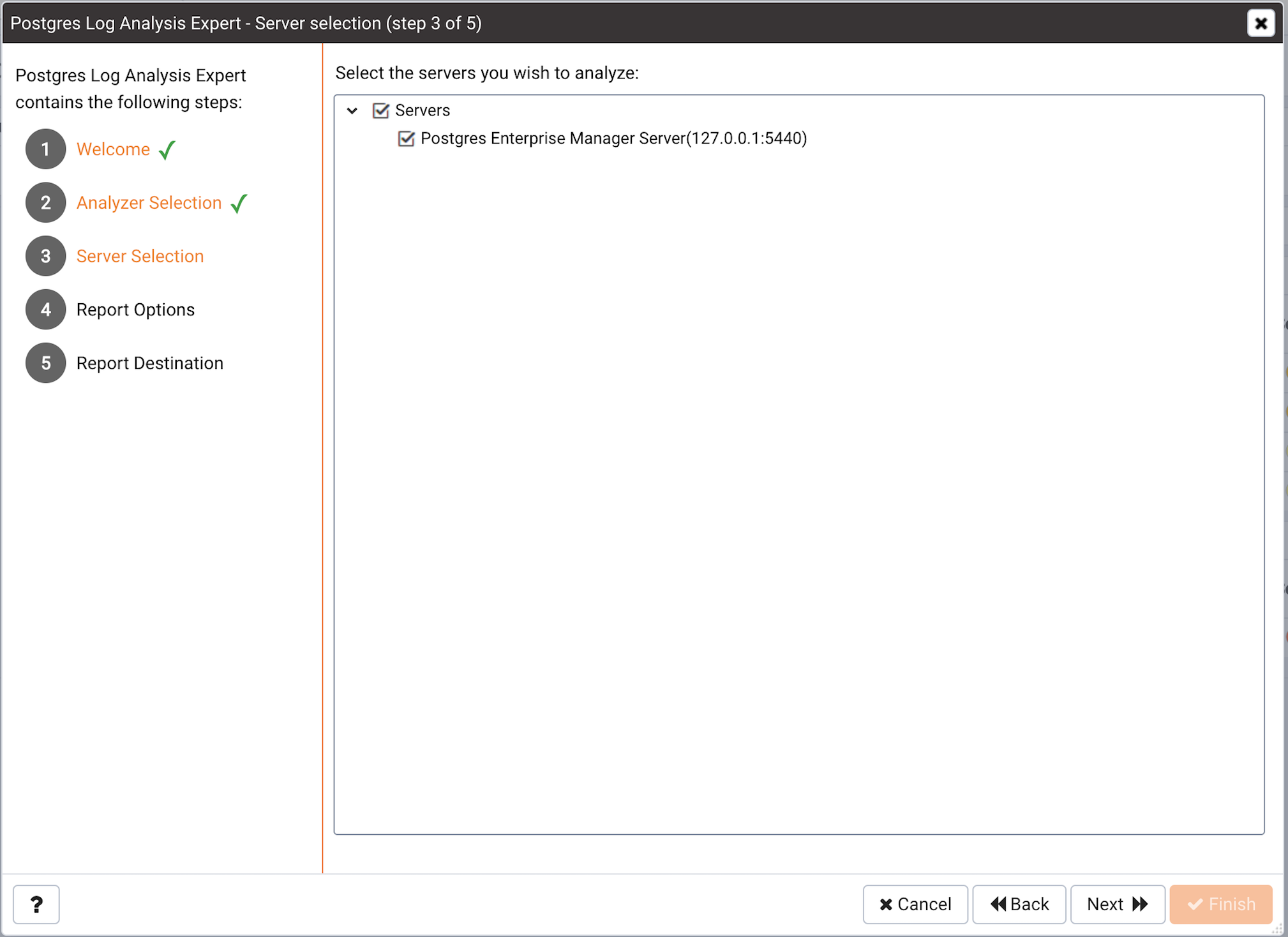The width and height of the screenshot is (1288, 937).
Task: Click the step 2 number circle
Action: (46, 203)
